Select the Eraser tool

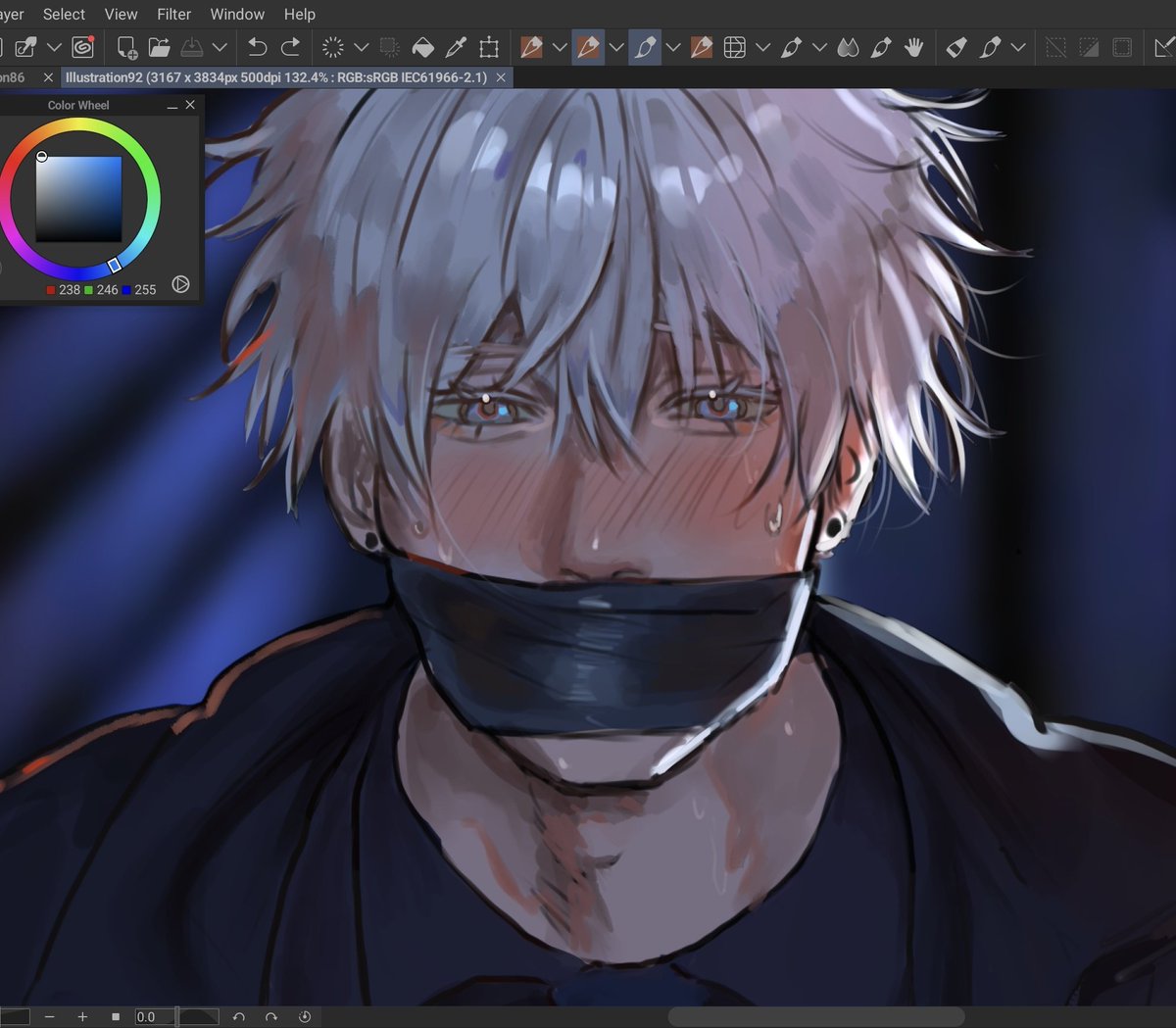pos(955,46)
